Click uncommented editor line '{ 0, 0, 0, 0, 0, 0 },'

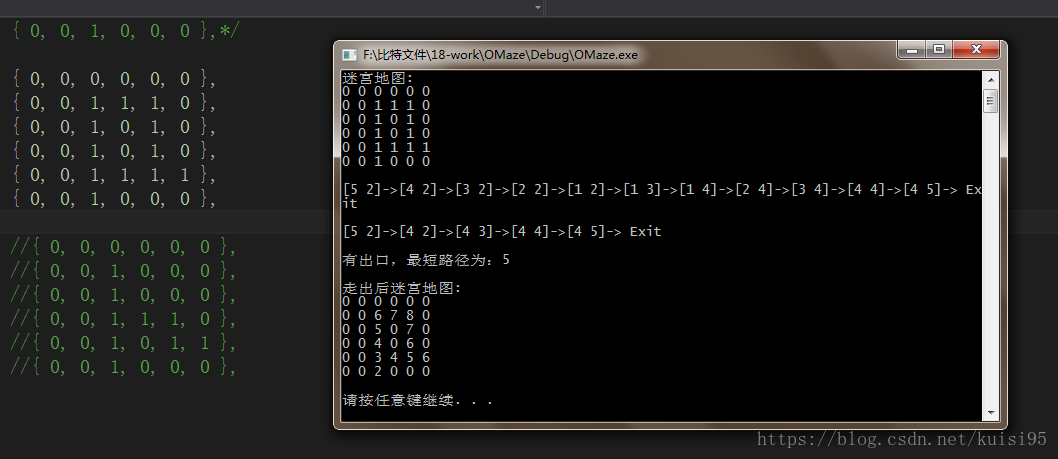coord(114,80)
